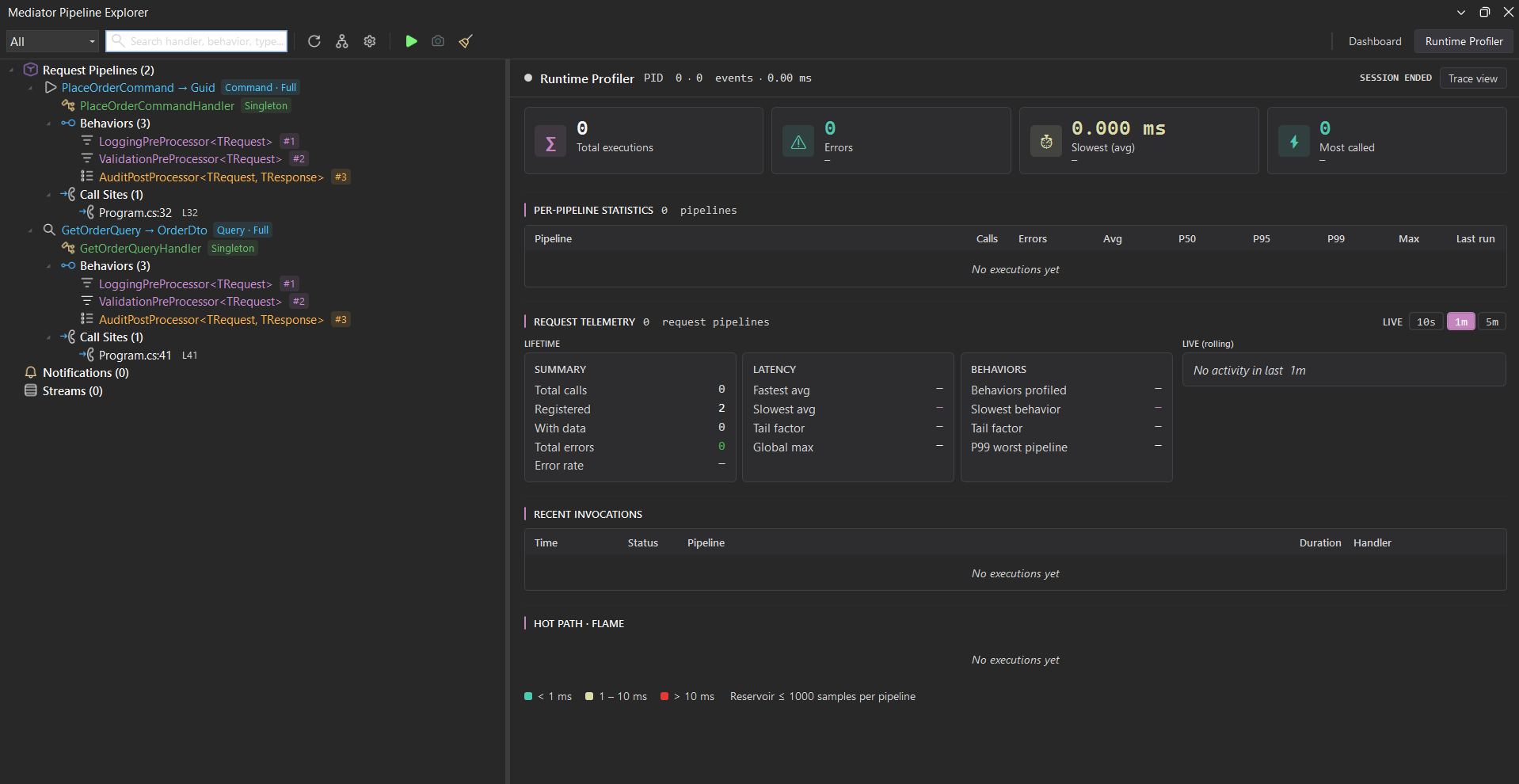The width and height of the screenshot is (1519, 784).
Task: Click the Call Sites icon under GetOrderQuery
Action: coord(68,337)
